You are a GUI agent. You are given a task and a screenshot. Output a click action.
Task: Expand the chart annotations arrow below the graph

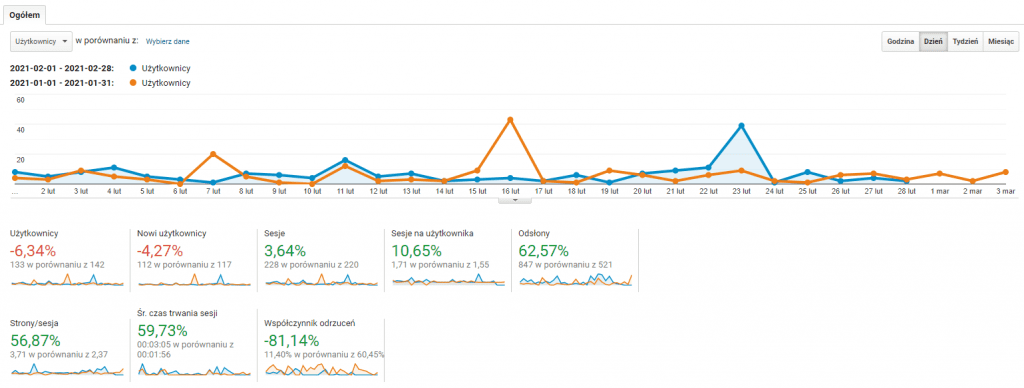(x=515, y=201)
